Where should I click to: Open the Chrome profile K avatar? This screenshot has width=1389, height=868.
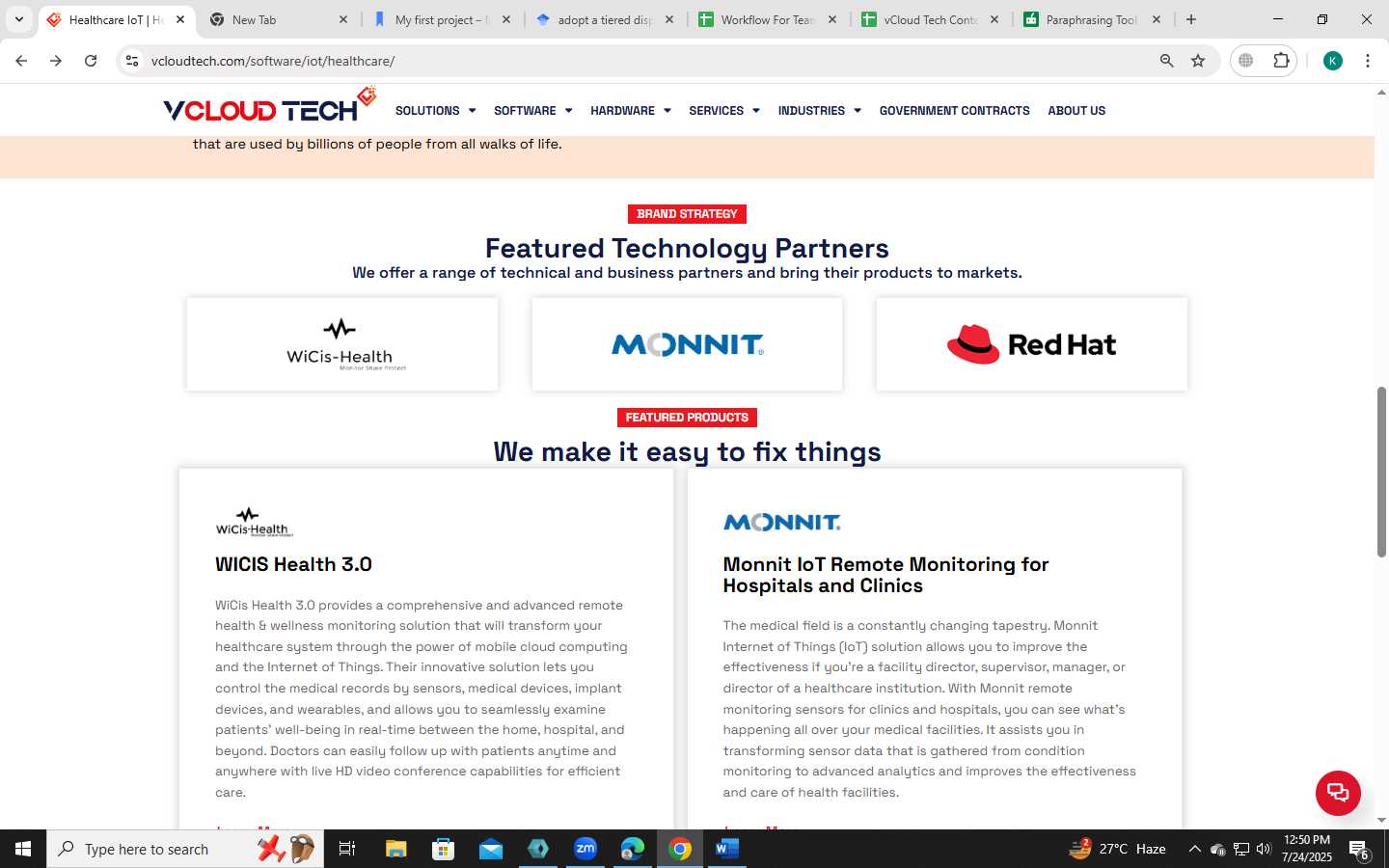(x=1333, y=61)
